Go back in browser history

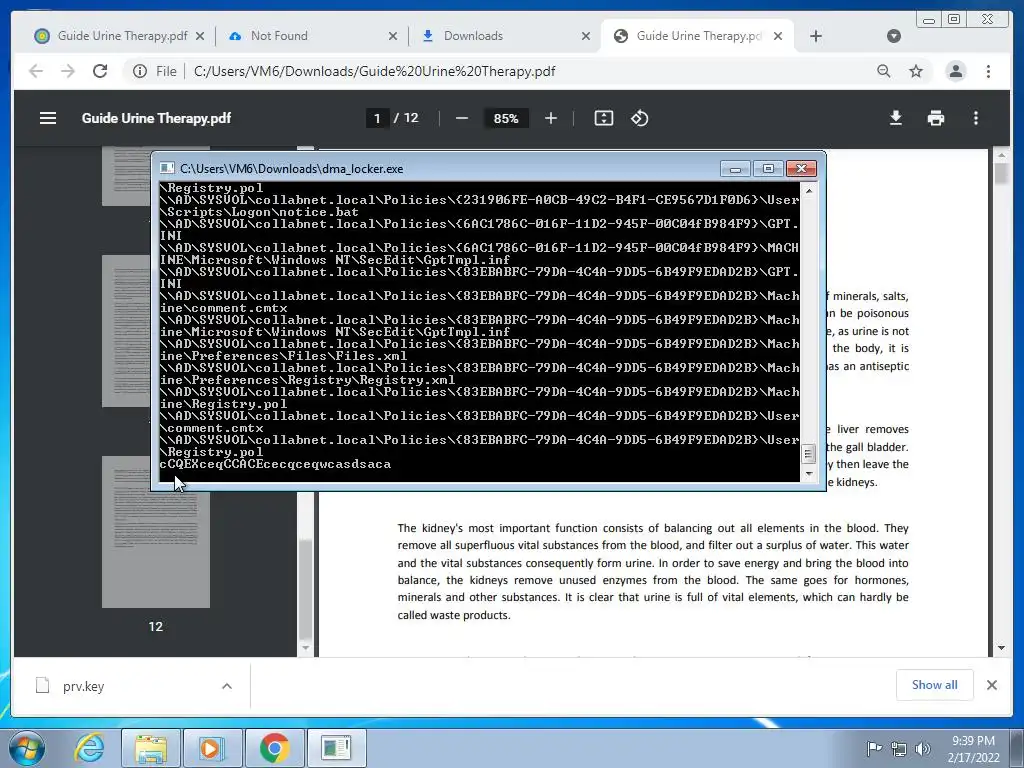coord(36,71)
